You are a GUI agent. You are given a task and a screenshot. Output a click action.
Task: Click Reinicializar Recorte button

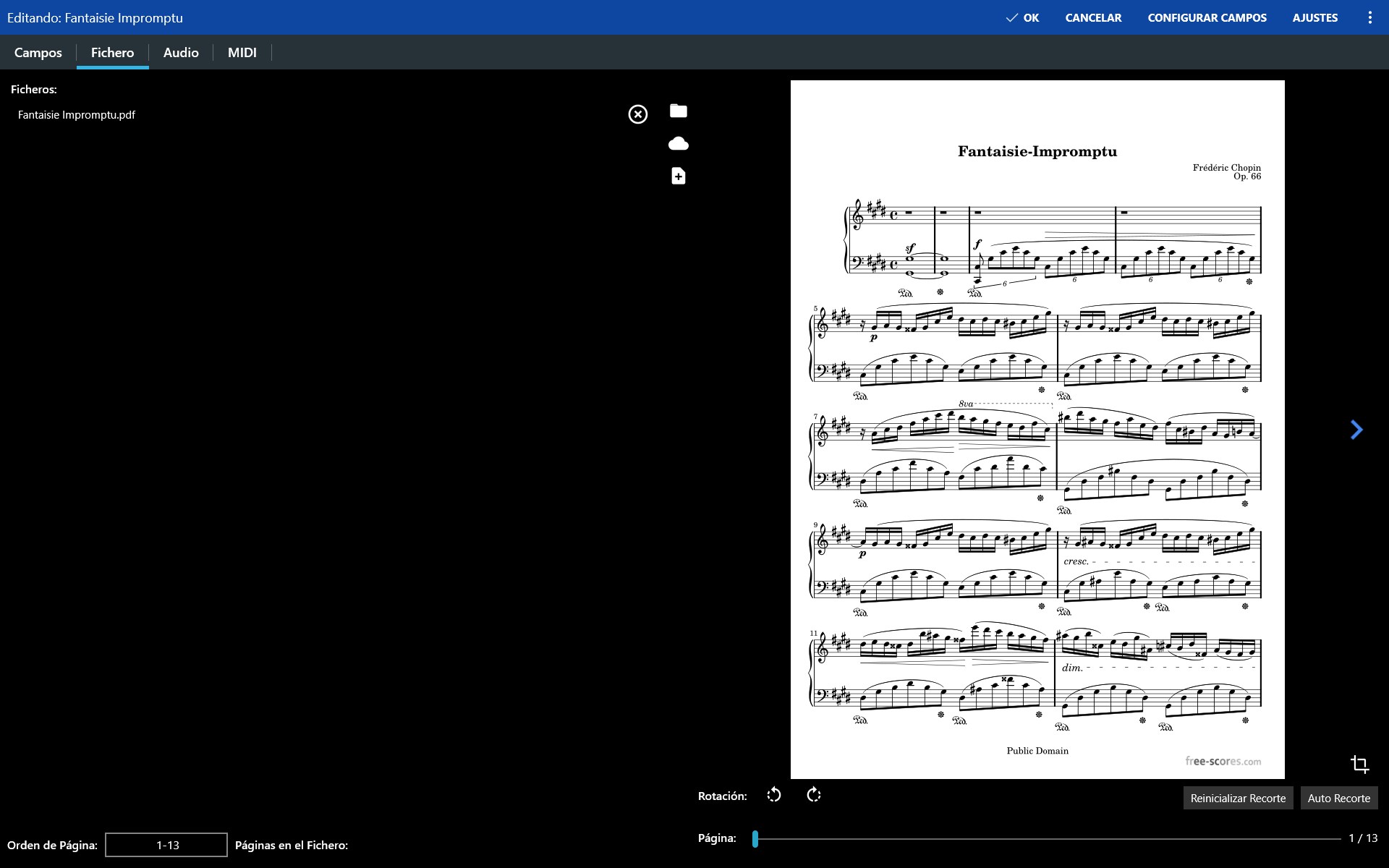pos(1238,798)
